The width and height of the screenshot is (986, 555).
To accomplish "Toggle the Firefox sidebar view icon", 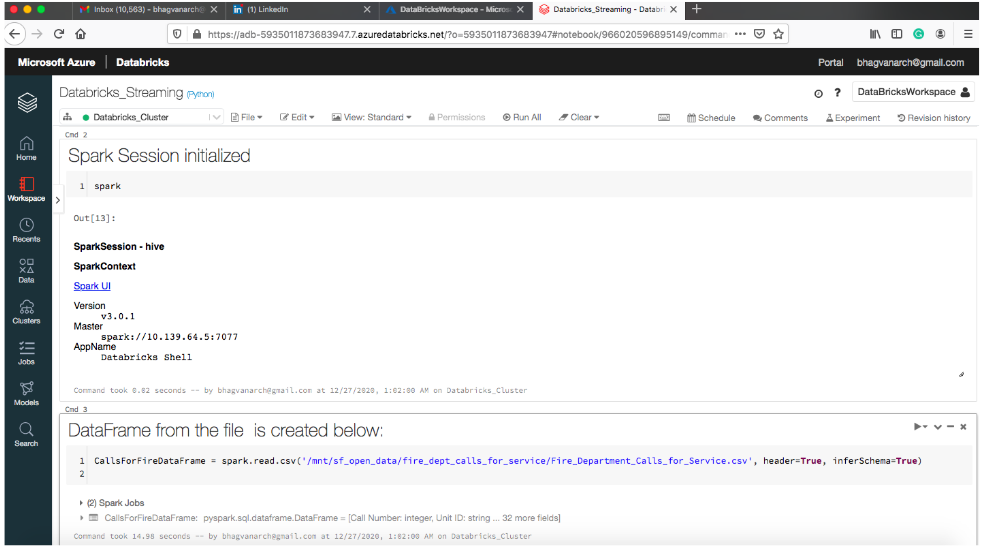I will click(897, 34).
